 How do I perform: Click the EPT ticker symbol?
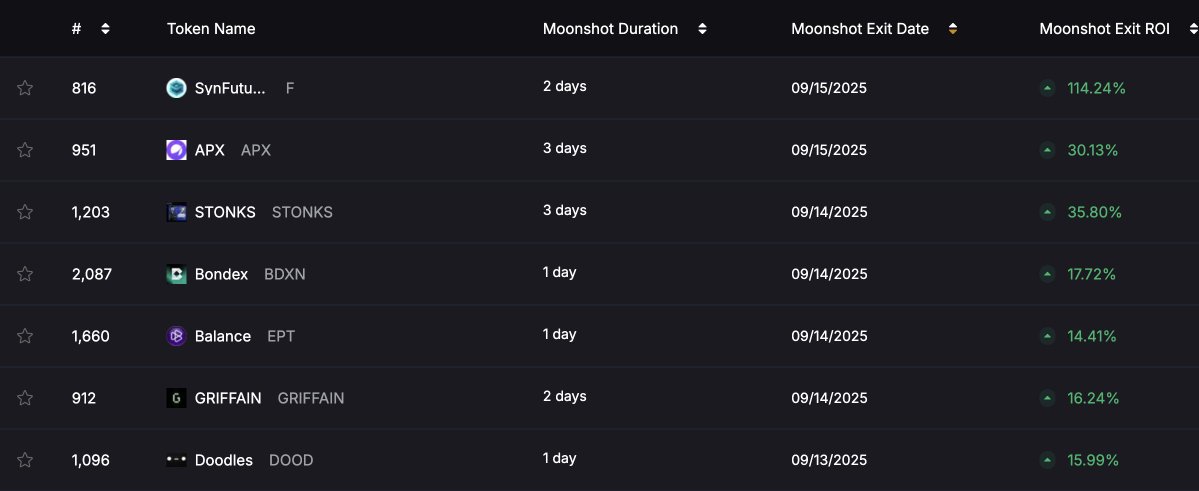tap(281, 336)
